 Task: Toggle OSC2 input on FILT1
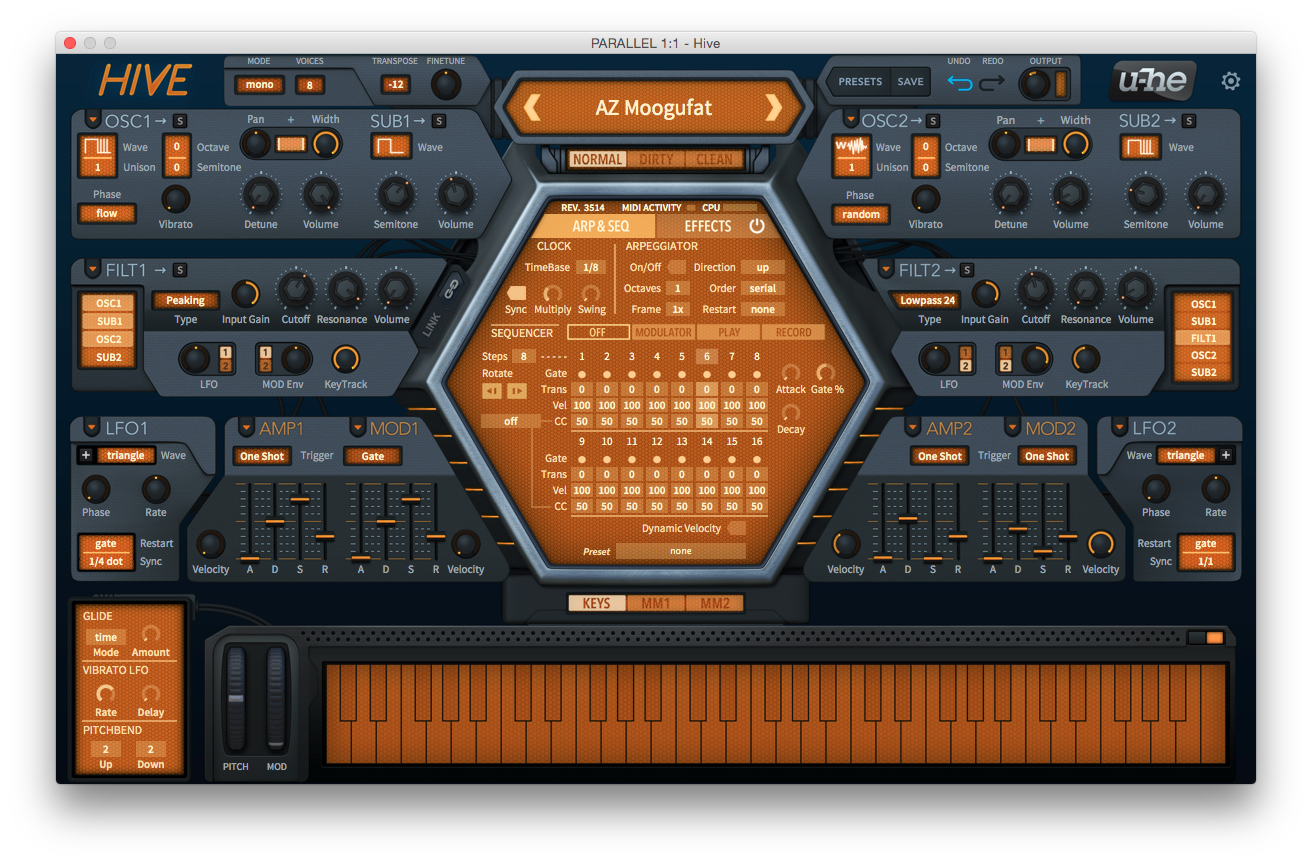(109, 339)
